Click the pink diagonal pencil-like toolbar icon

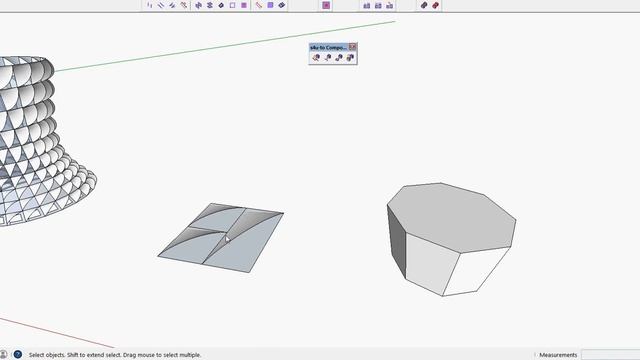pyautogui.click(x=259, y=5)
